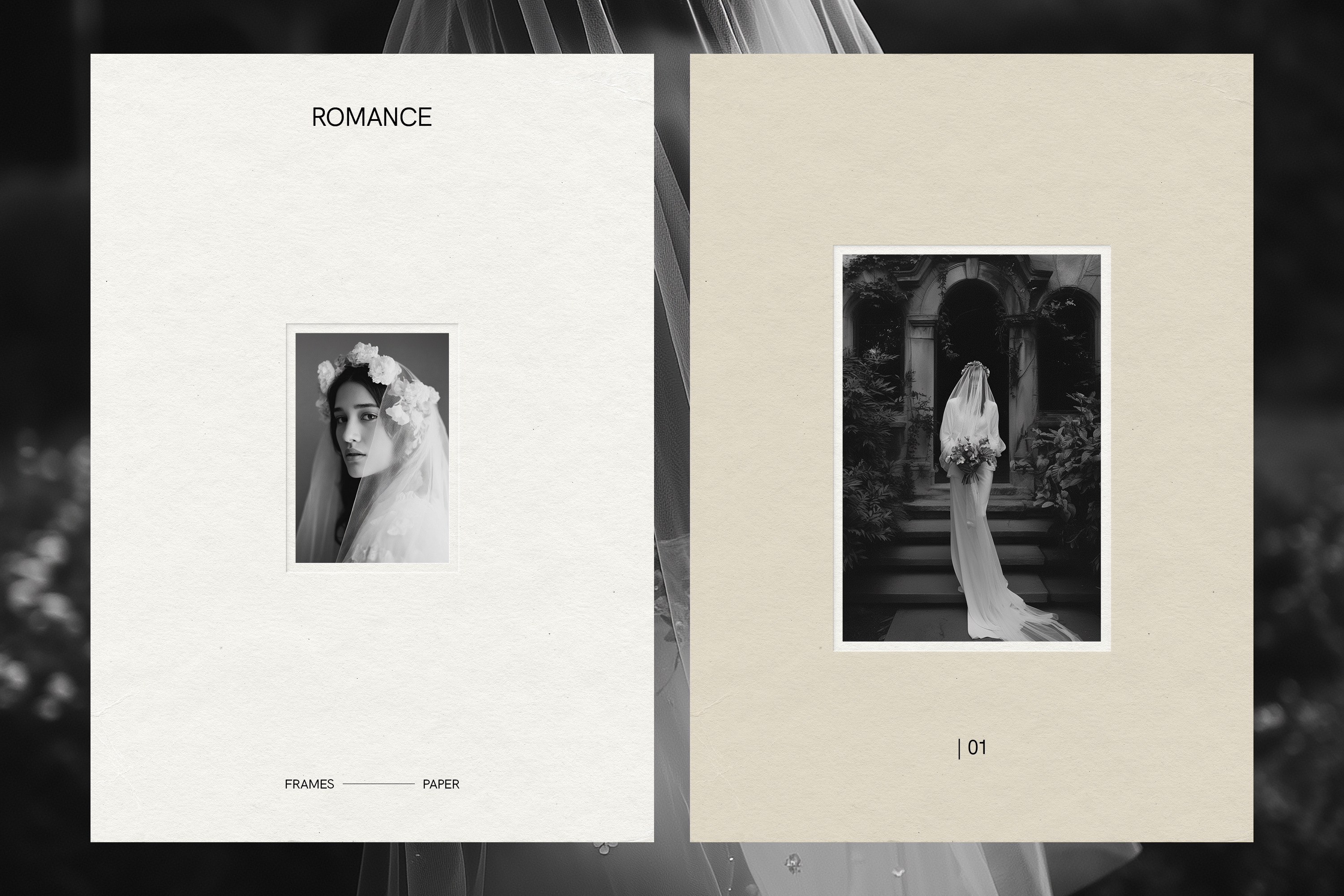Click the vertical bar before 01
The width and height of the screenshot is (1344, 896).
tap(959, 749)
